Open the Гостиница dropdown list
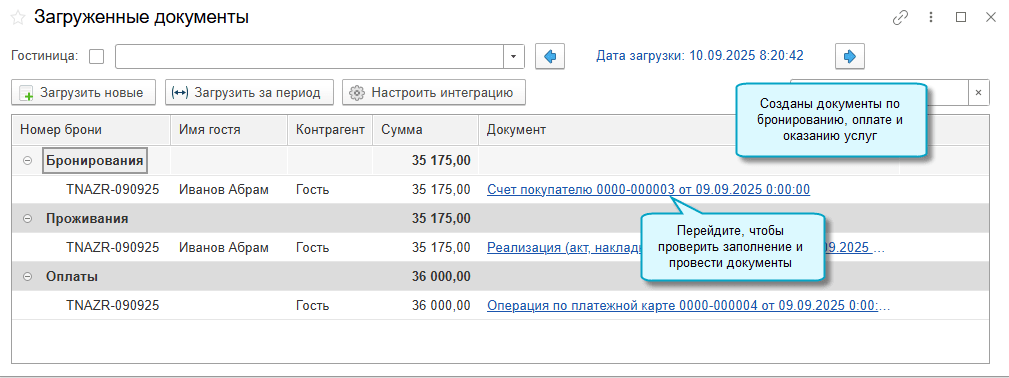Screen dimensions: 1009x378 click(513, 57)
